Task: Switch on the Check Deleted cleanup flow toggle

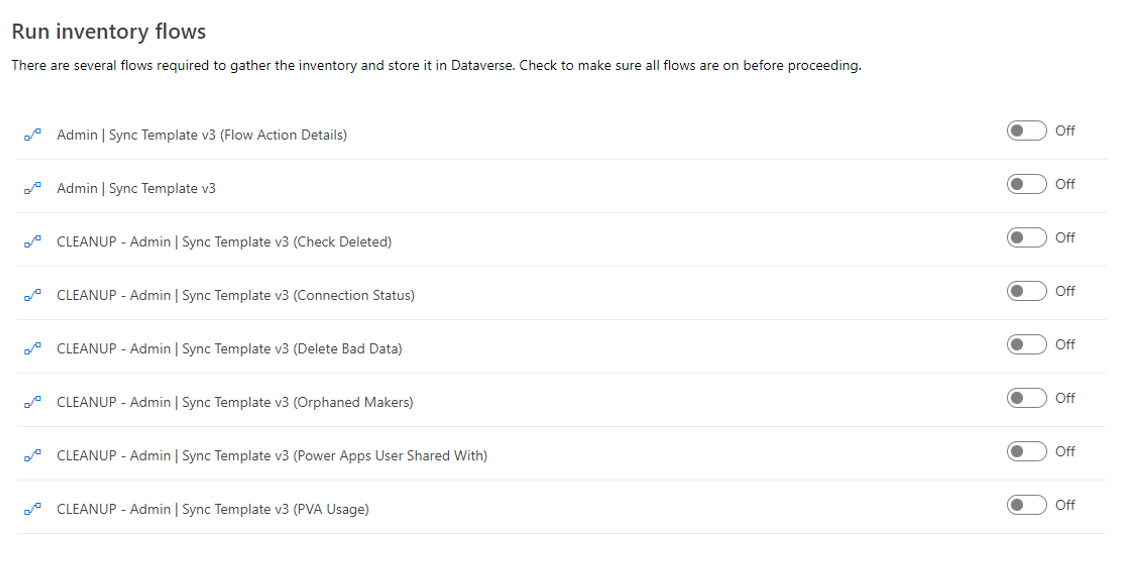Action: [x=1026, y=238]
